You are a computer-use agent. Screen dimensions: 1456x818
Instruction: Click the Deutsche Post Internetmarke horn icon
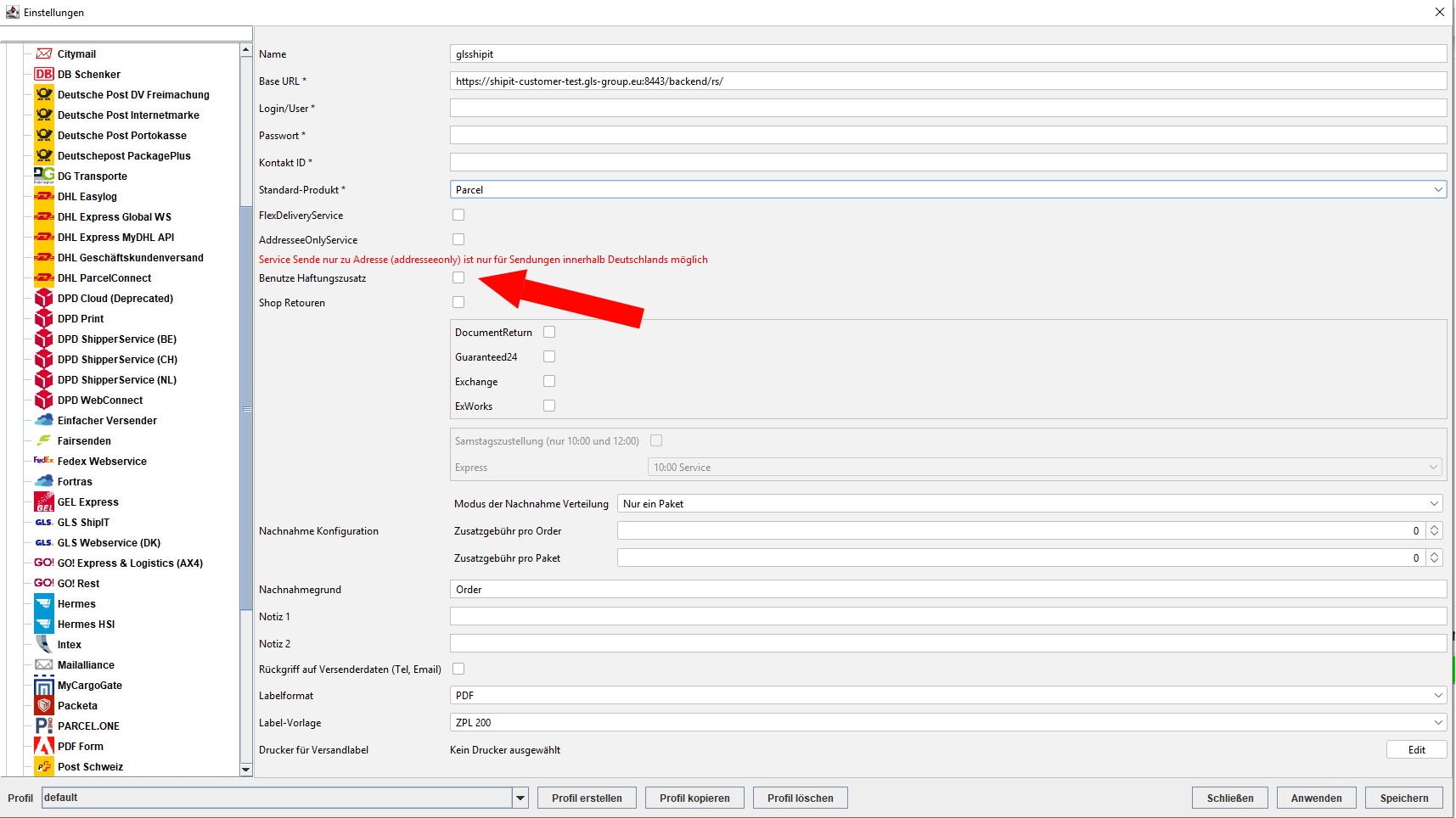(x=44, y=115)
